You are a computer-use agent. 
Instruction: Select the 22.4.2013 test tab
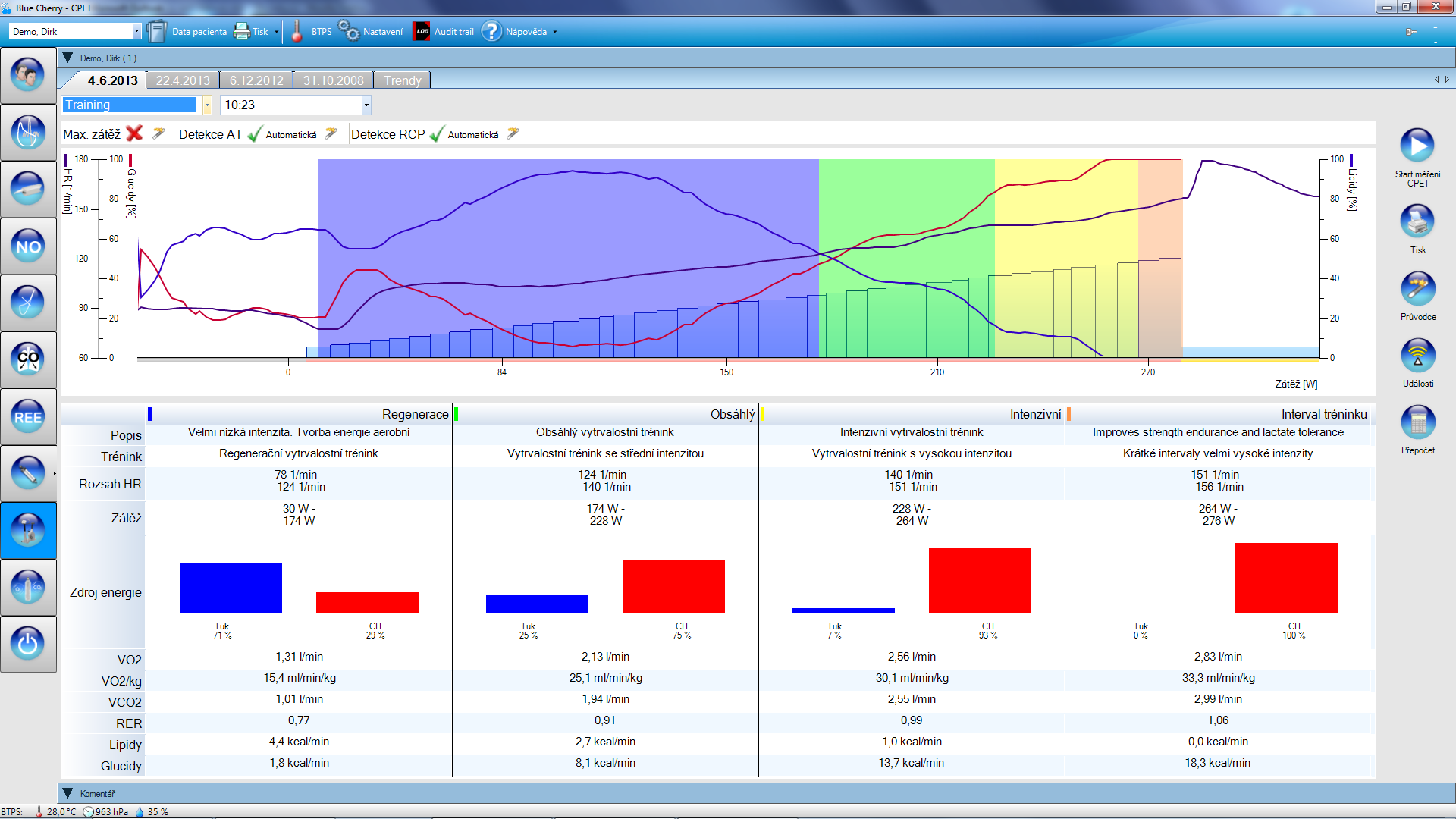183,80
